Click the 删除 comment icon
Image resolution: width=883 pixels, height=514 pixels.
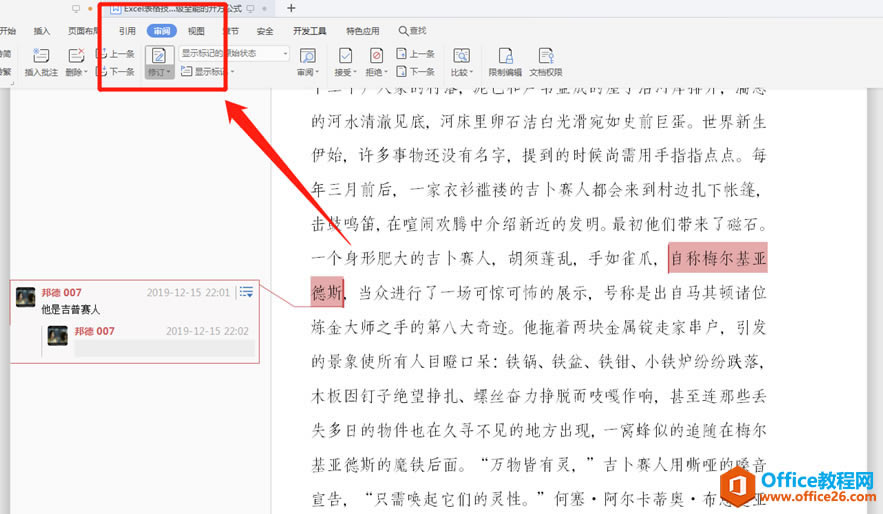point(76,56)
